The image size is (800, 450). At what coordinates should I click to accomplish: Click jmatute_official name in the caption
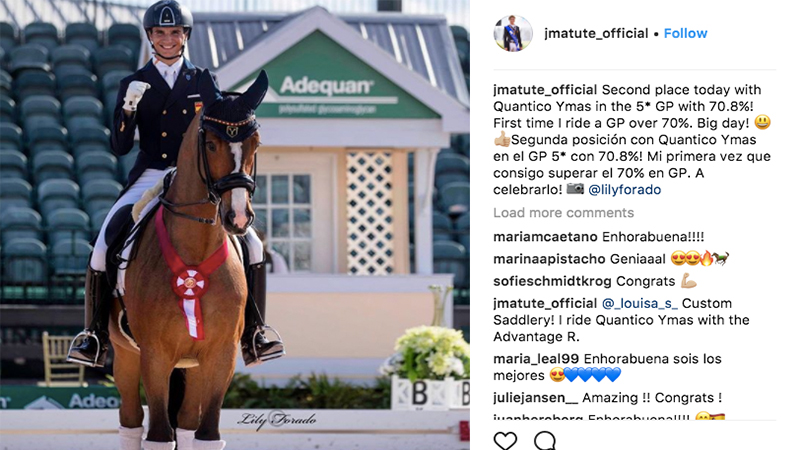[545, 90]
